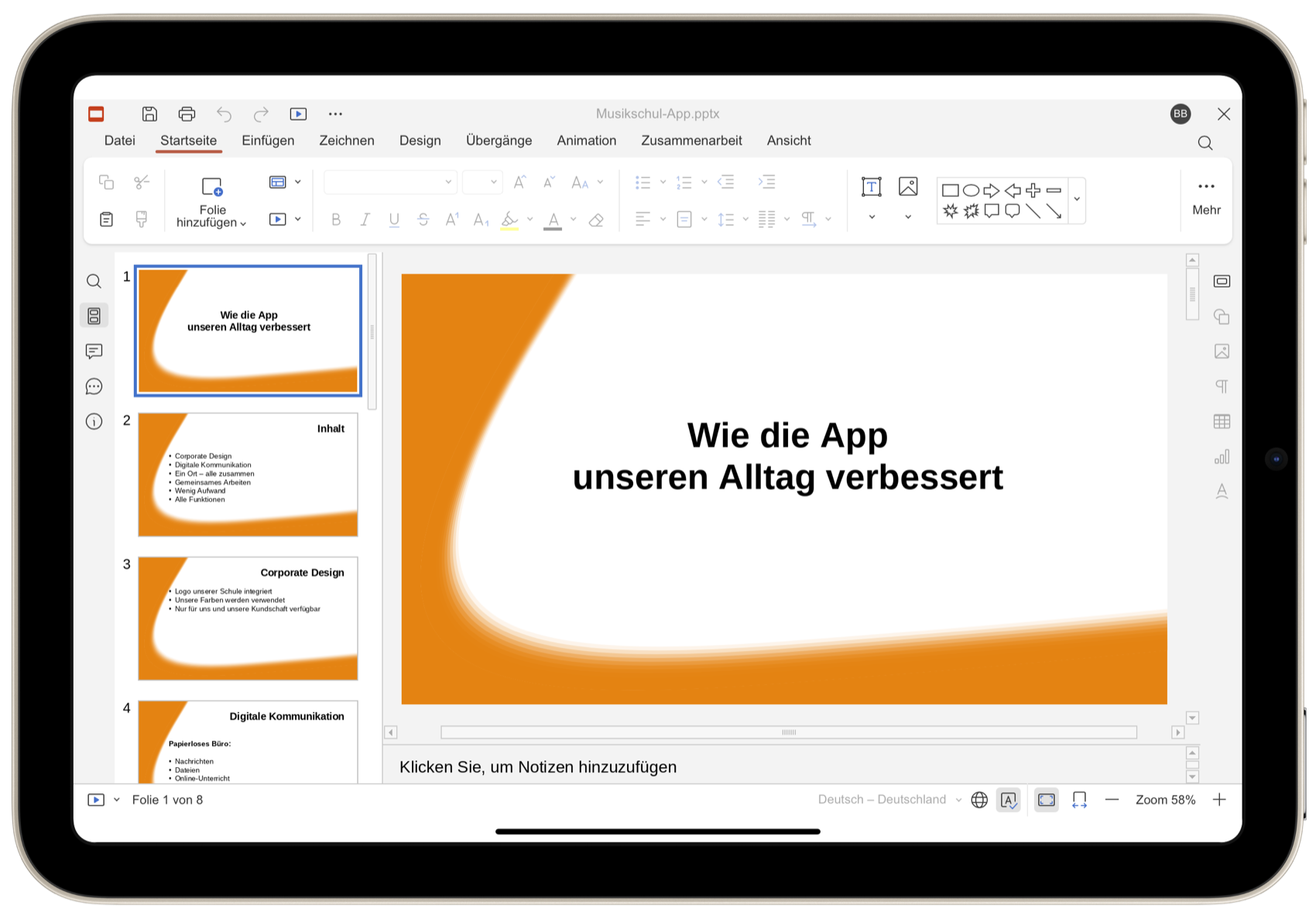
Task: Toggle superscript formatting
Action: click(452, 220)
